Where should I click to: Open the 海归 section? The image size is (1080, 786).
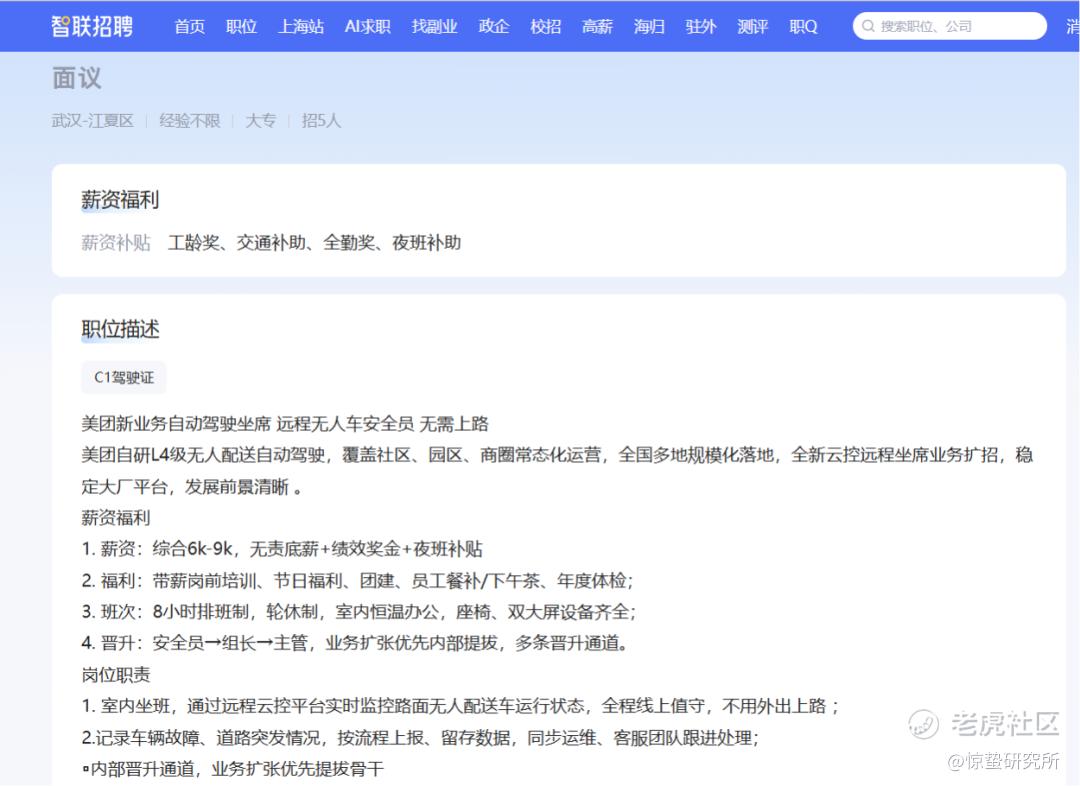(x=649, y=26)
